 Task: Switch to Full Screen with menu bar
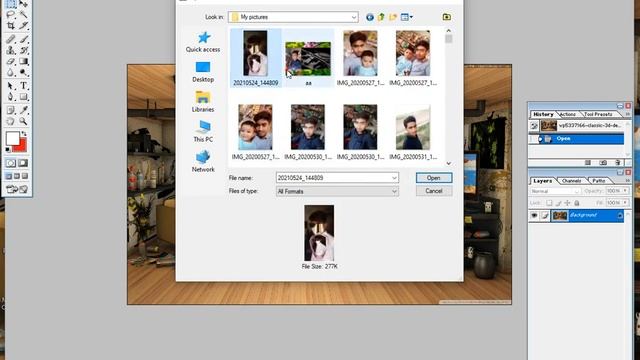click(x=17, y=176)
